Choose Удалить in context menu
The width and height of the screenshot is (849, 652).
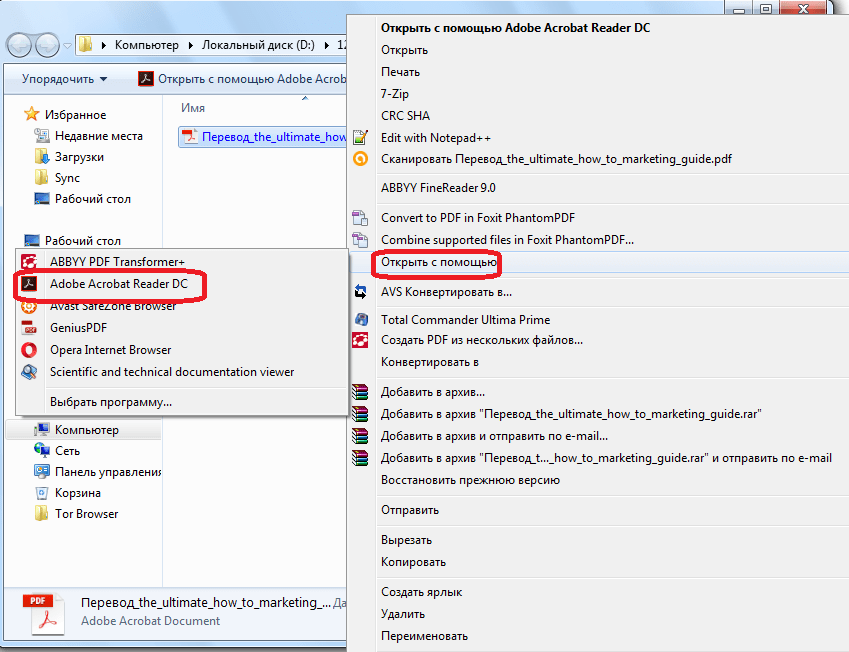pos(403,614)
